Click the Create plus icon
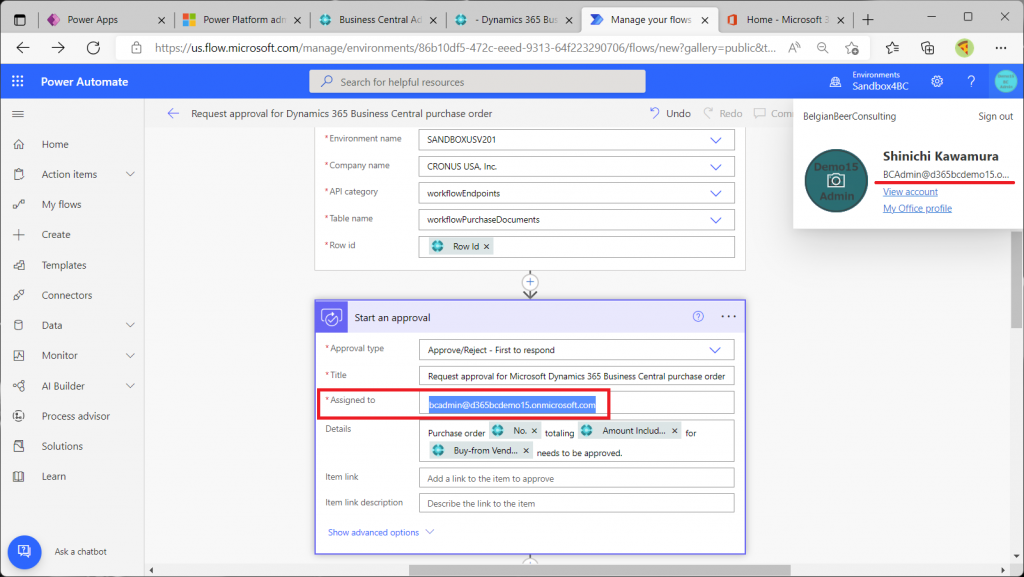The width and height of the screenshot is (1024, 577). click(x=19, y=234)
